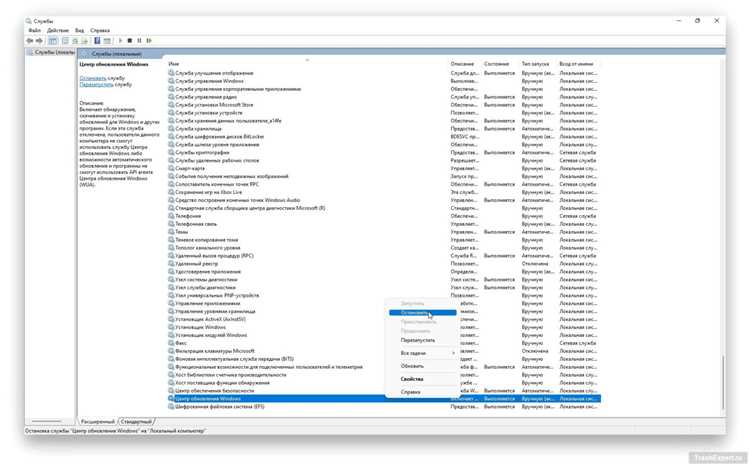Click the gear icon beside Смарт-карта
The image size is (750, 466).
[x=171, y=168]
